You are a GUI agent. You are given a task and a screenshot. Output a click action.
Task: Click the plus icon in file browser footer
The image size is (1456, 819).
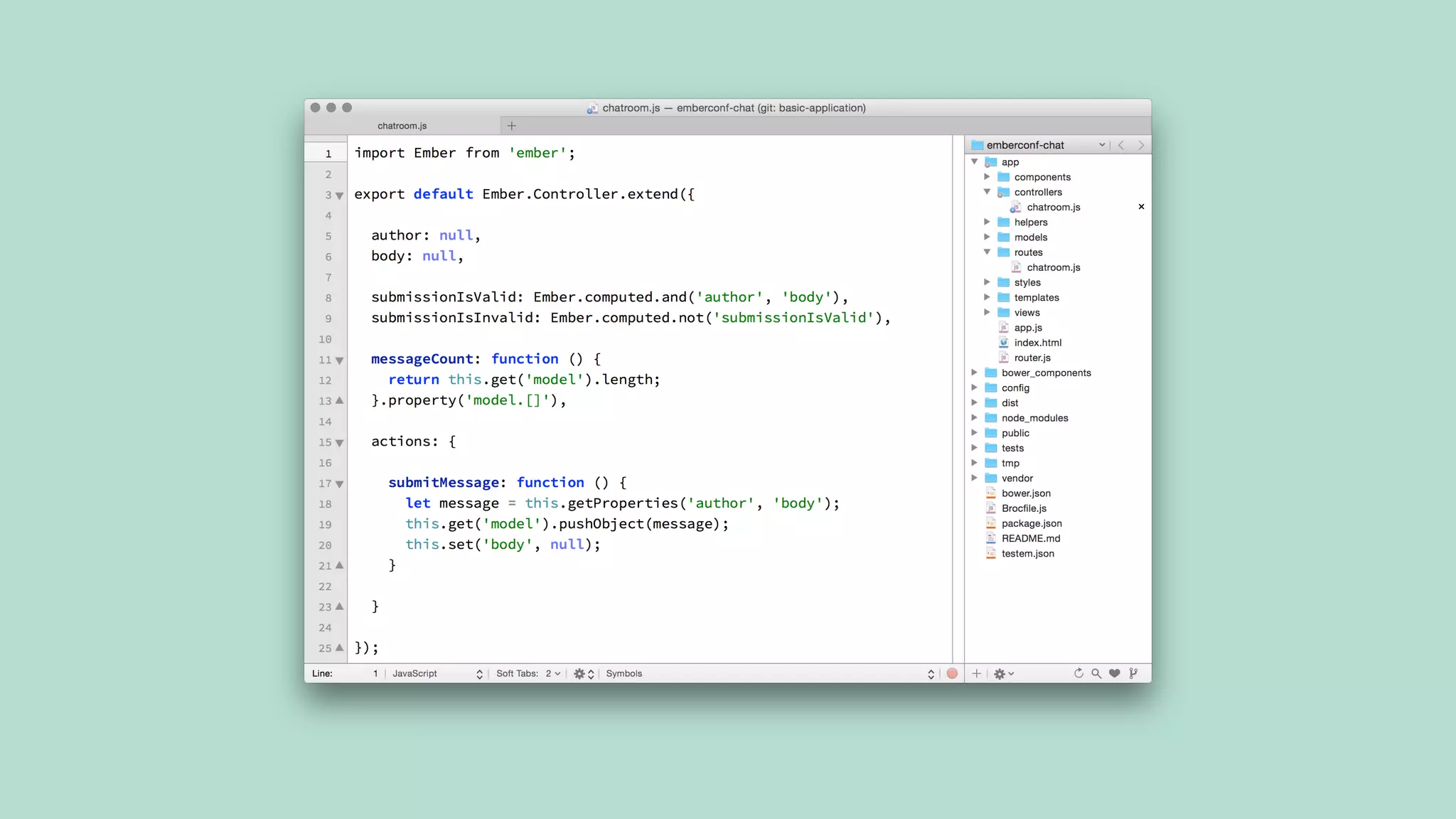point(977,673)
